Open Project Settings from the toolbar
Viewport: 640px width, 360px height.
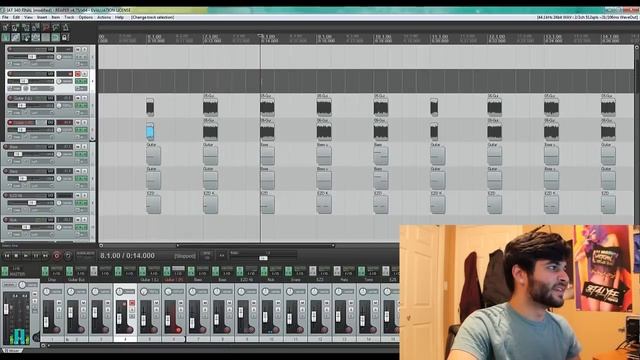click(x=36, y=27)
